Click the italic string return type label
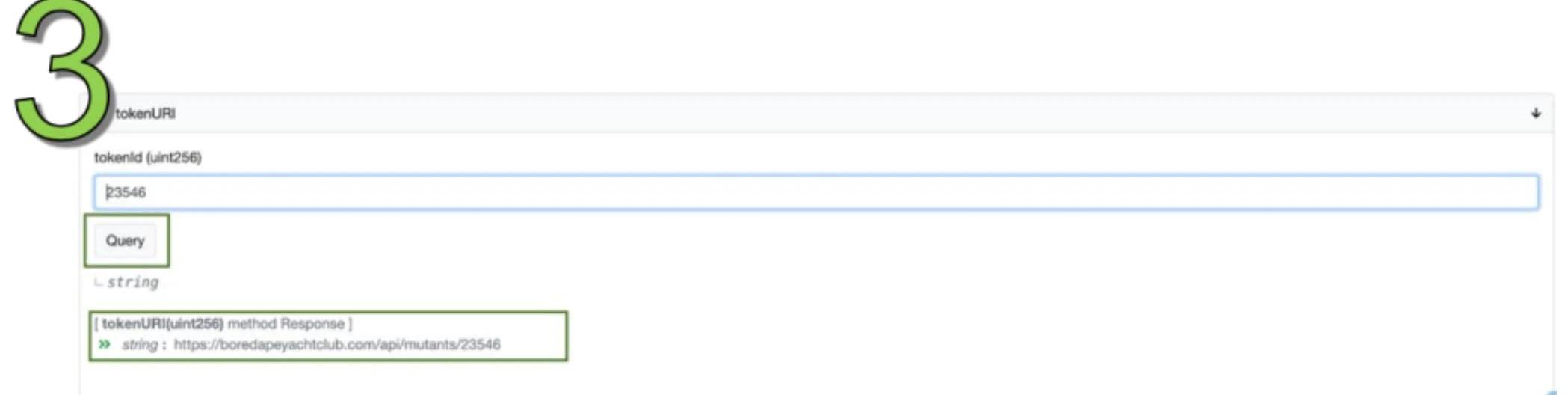 (x=132, y=282)
